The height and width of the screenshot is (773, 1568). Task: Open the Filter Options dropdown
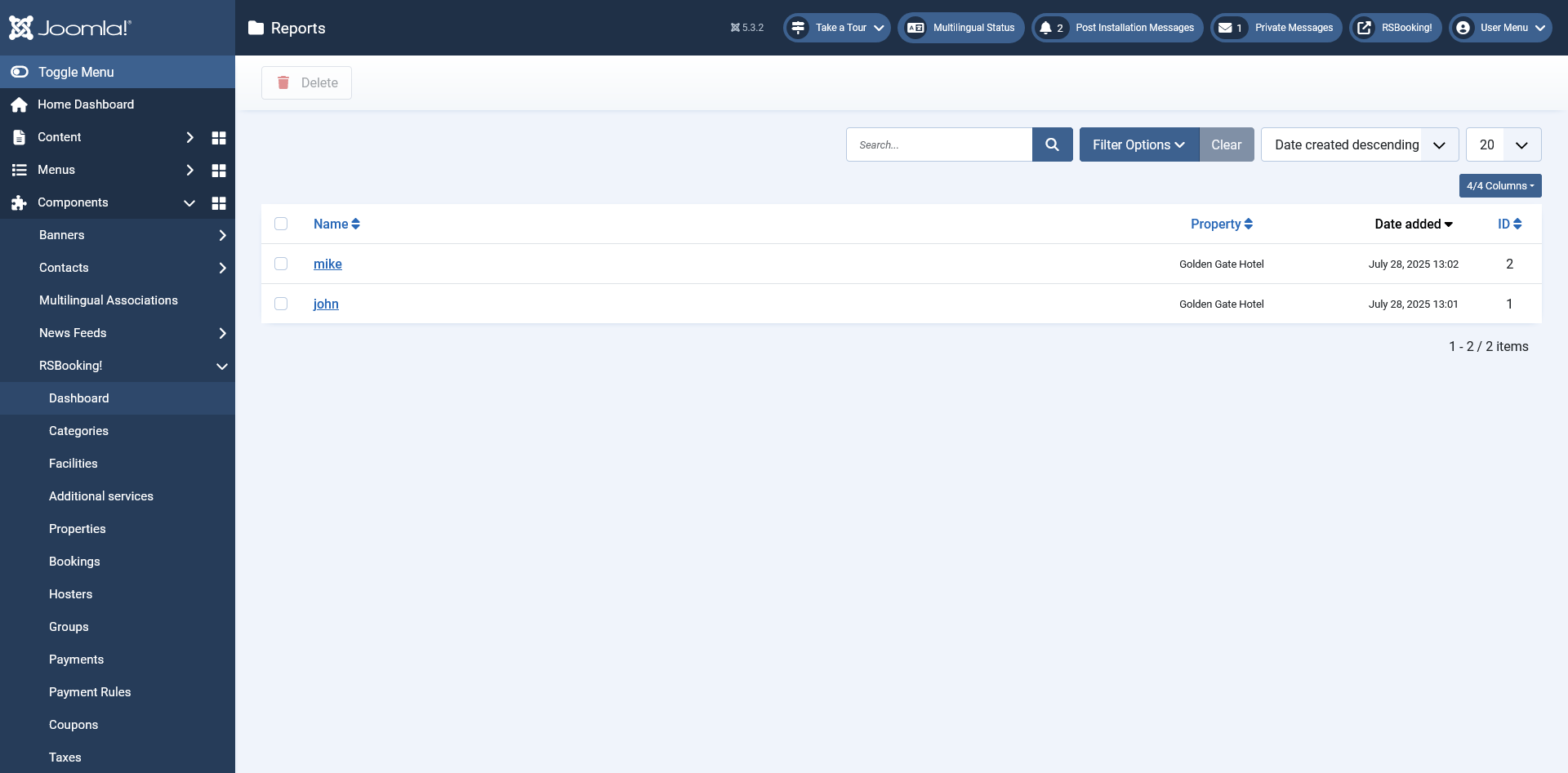click(1139, 144)
